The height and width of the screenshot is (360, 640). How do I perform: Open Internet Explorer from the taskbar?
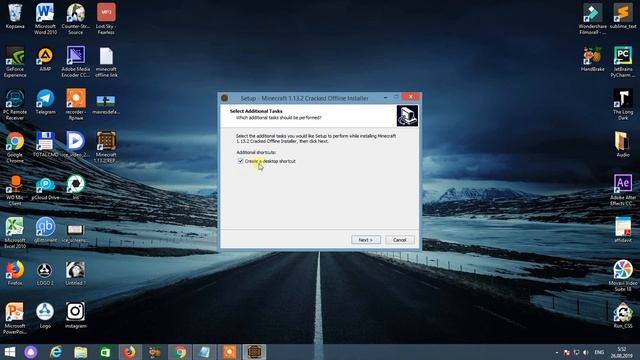tap(56, 352)
